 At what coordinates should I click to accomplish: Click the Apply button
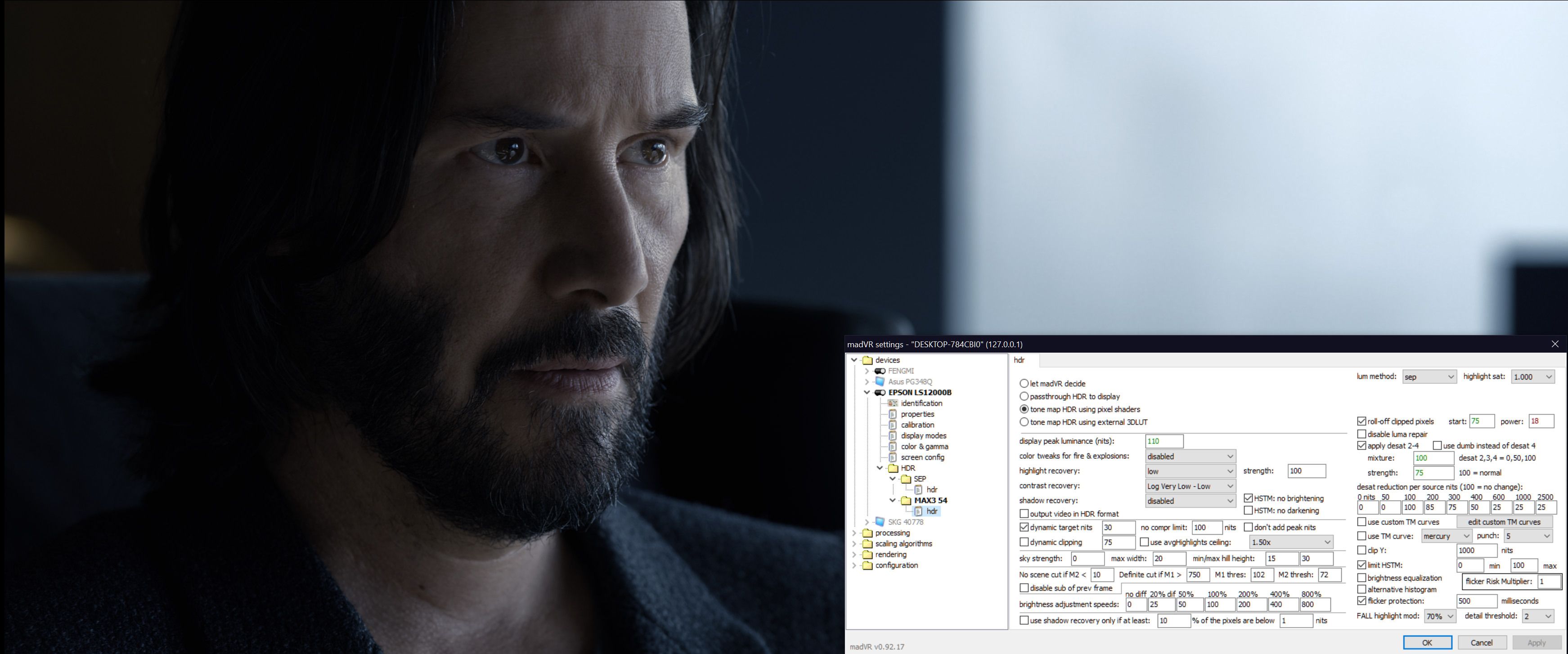tap(1537, 642)
